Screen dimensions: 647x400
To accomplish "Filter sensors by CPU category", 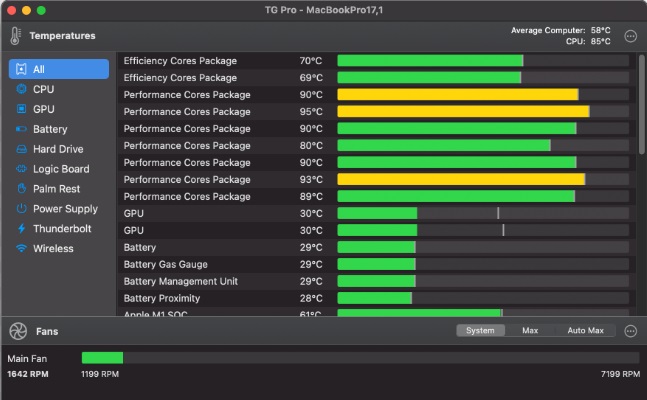I will click(x=43, y=89).
